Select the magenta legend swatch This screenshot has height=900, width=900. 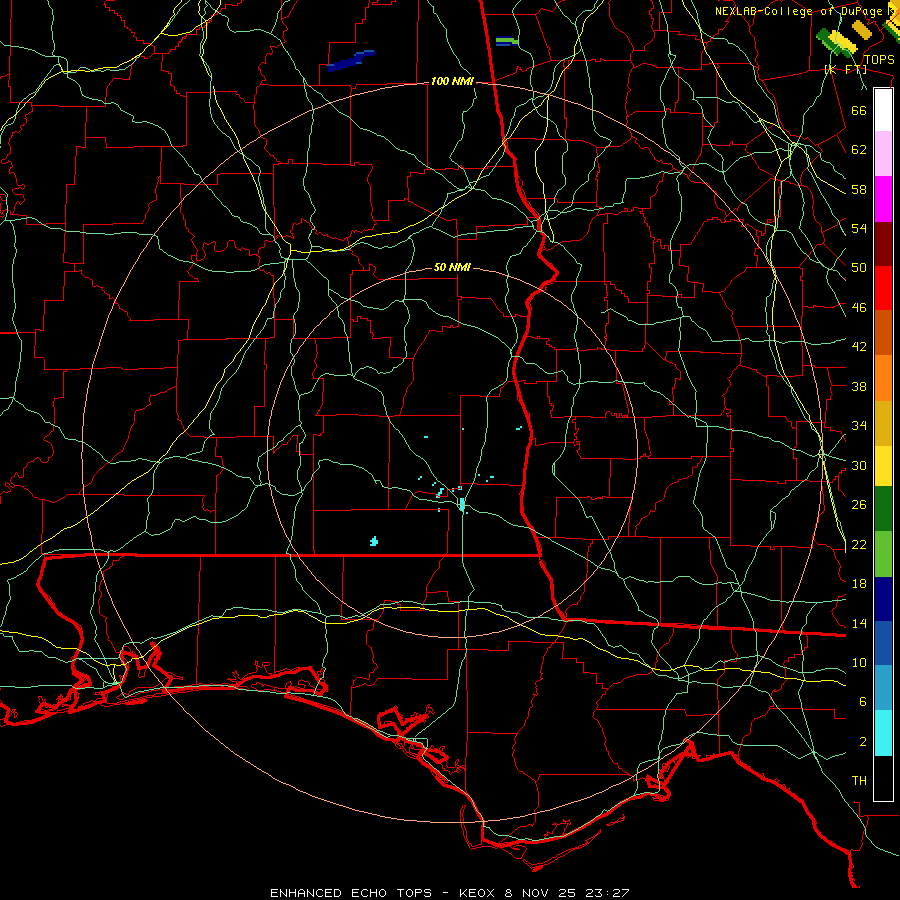(x=883, y=199)
